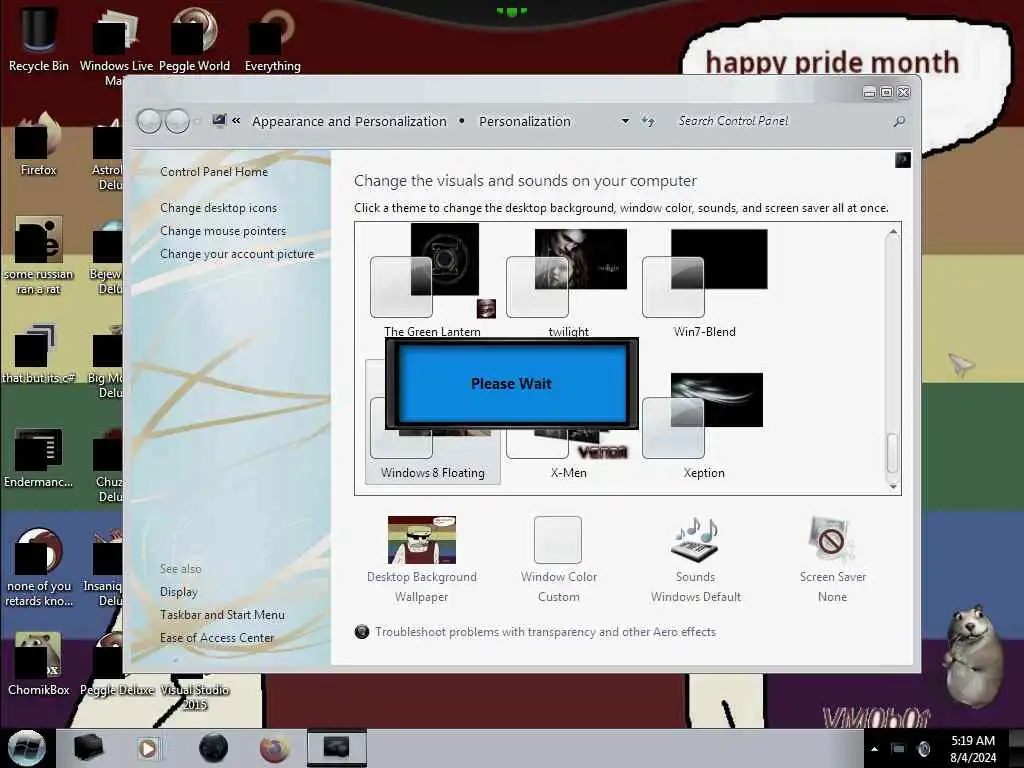Click the theme list scroll up arrow
This screenshot has height=768, width=1024.
point(893,232)
